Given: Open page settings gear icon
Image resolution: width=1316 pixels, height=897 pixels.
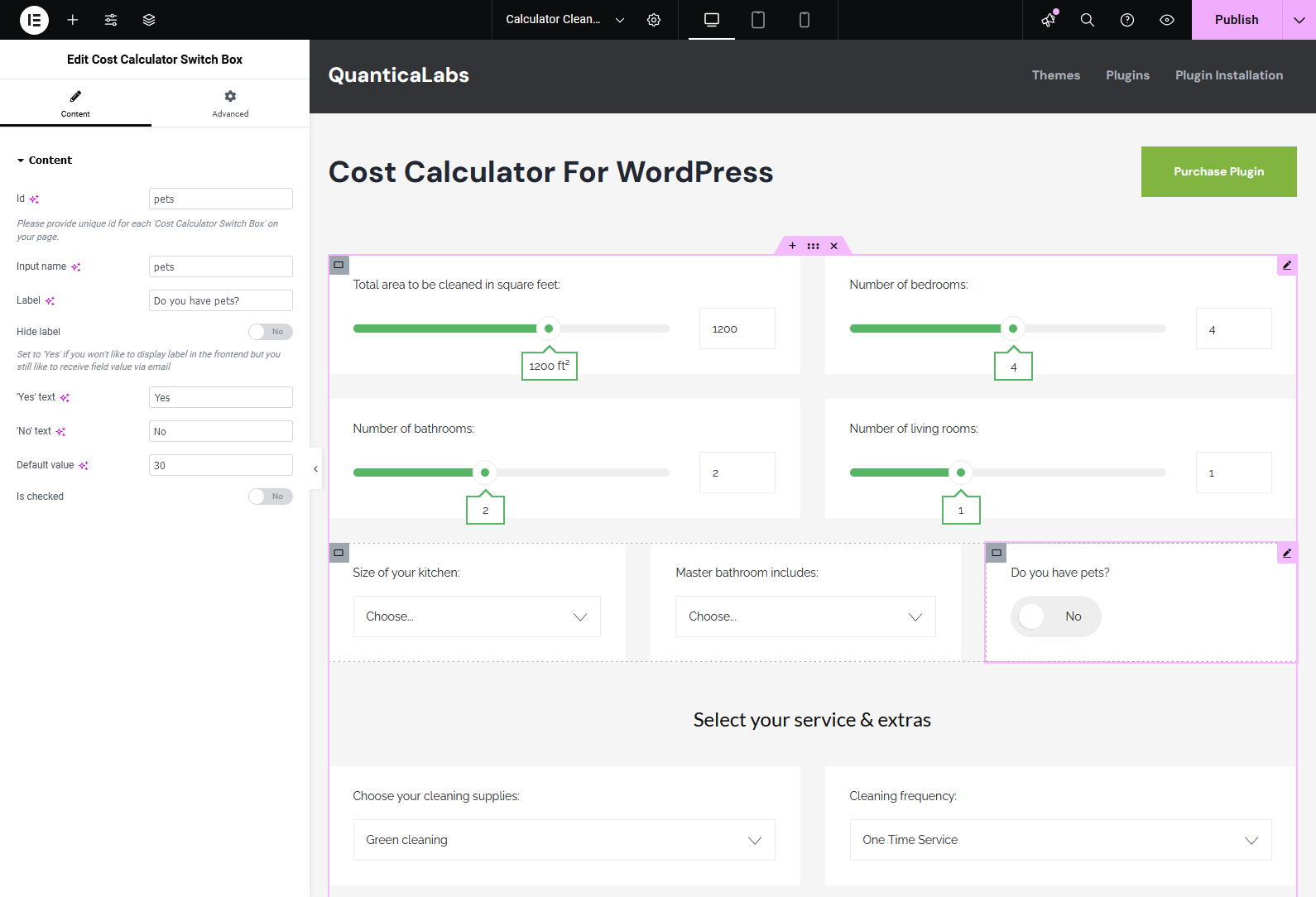Looking at the screenshot, I should click(654, 20).
